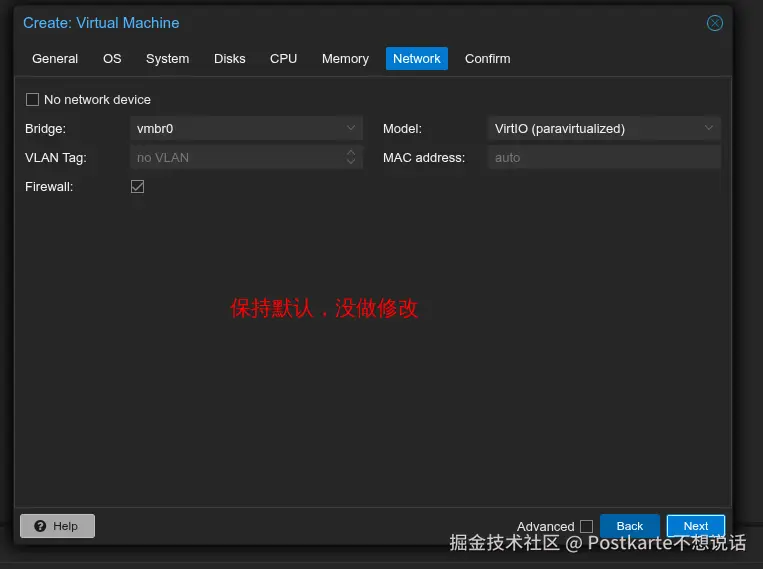
Task: Click the MAC address label
Action: (424, 158)
